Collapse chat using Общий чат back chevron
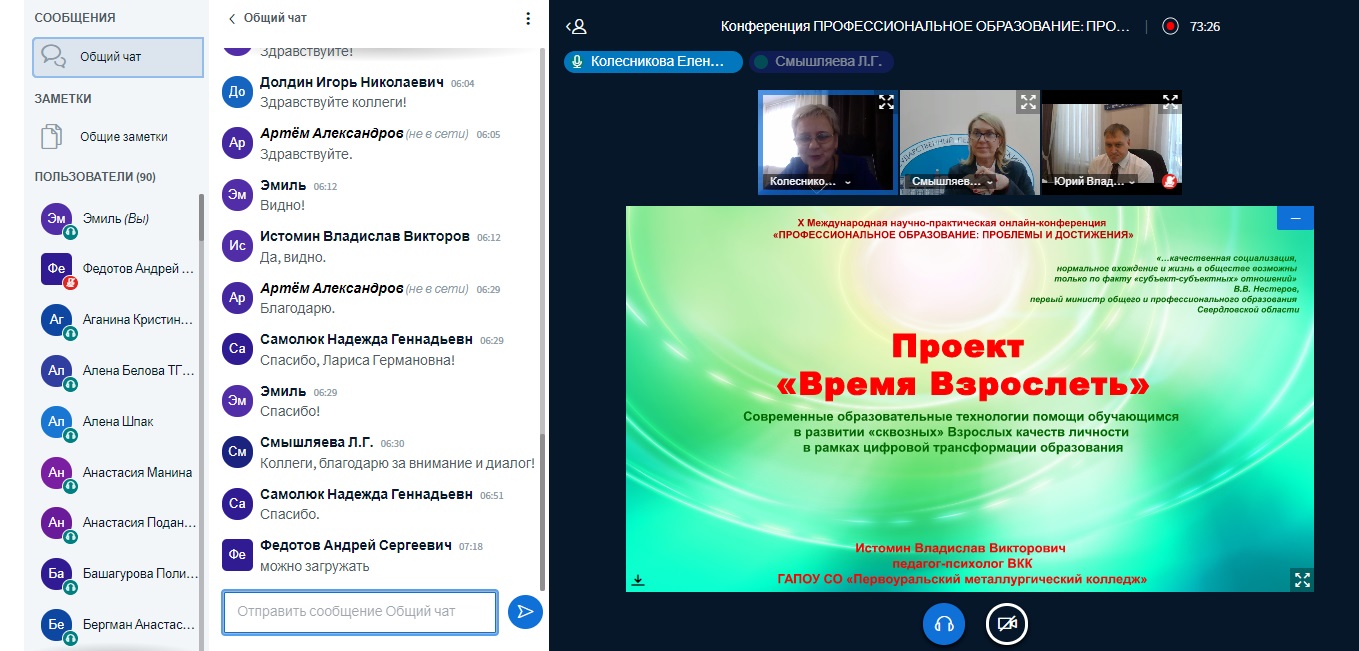This screenshot has width=1359, height=651. click(x=233, y=18)
